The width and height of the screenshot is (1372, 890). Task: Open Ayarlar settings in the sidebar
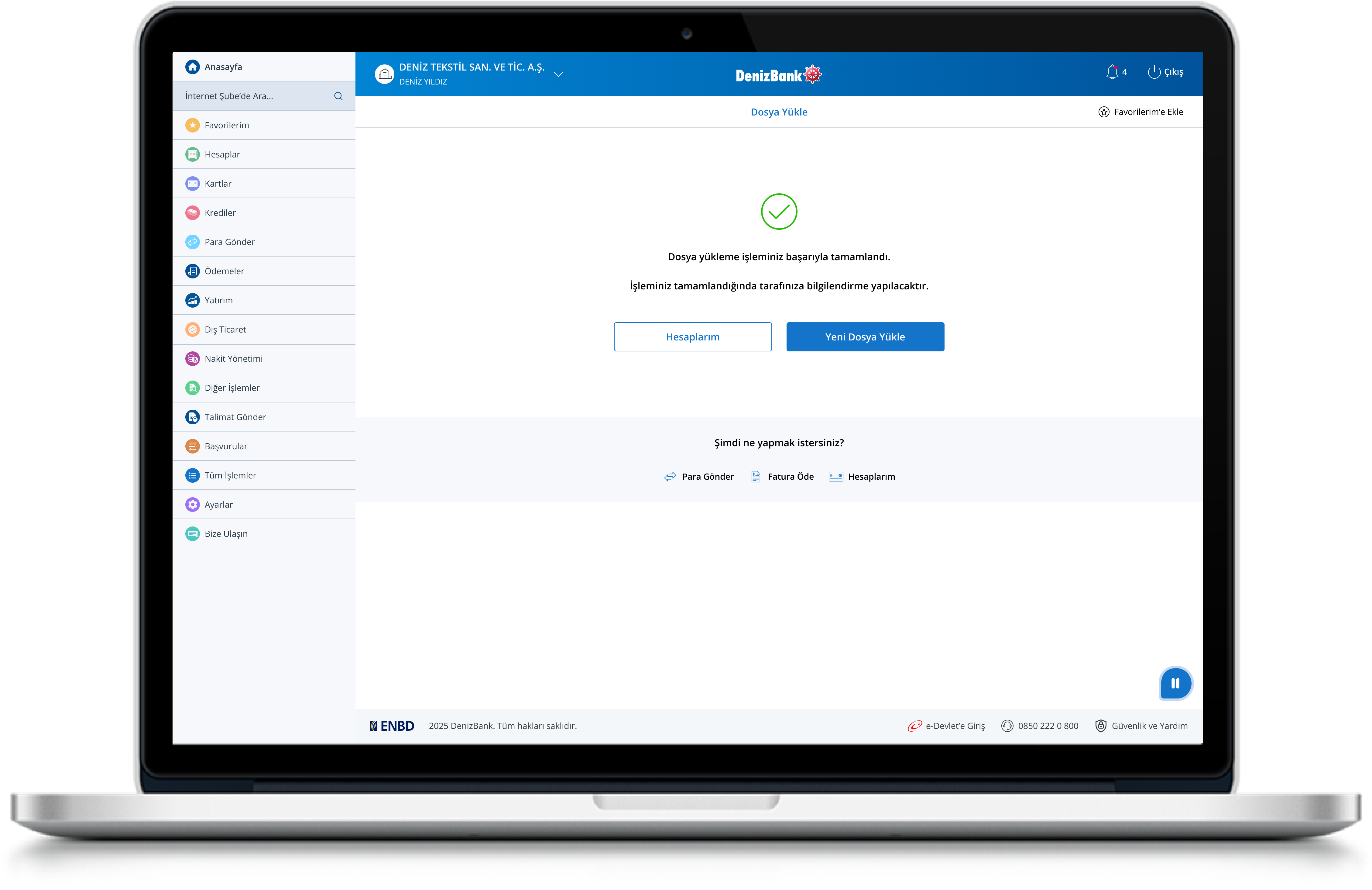[218, 505]
